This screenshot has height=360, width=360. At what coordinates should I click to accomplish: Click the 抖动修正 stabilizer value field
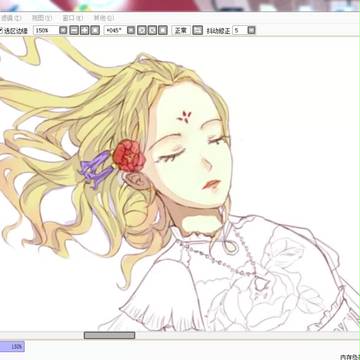click(x=239, y=30)
